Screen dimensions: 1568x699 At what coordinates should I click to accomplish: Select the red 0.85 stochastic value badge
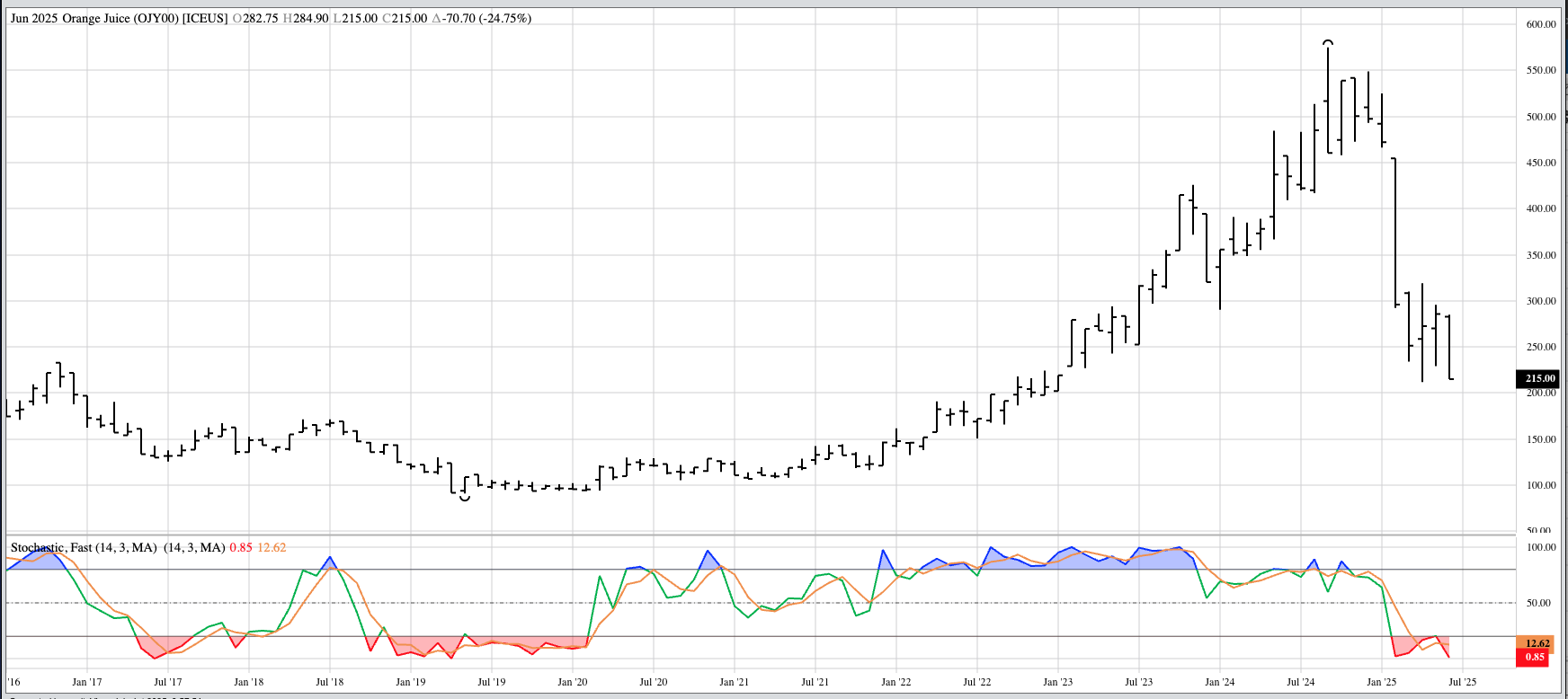click(1537, 657)
